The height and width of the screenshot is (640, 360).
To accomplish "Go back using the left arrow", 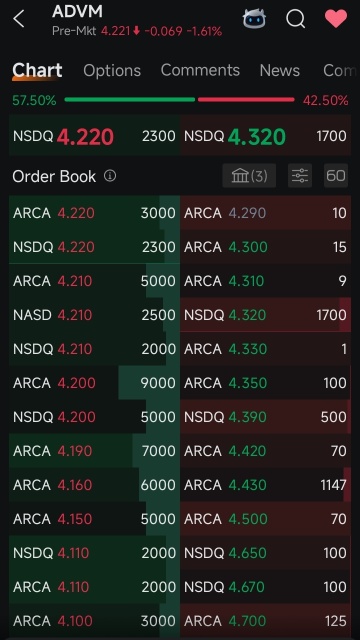I will (19, 19).
